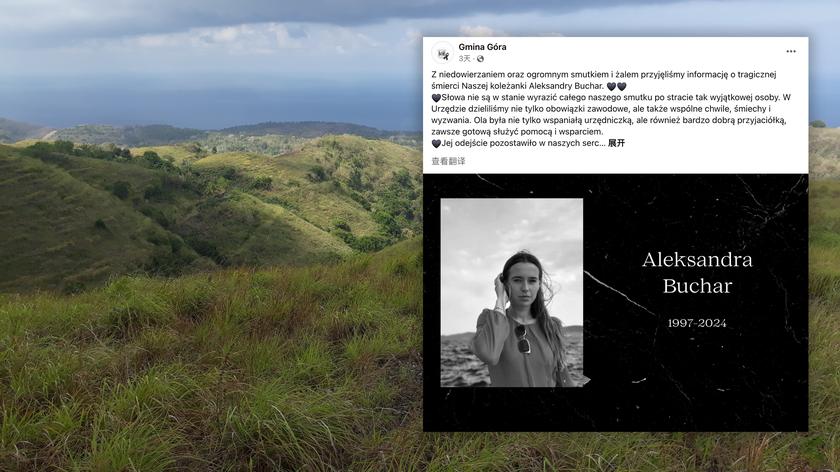Screen dimensions: 840x472
Task: Click the "3天" post timestamp
Action: (x=464, y=58)
